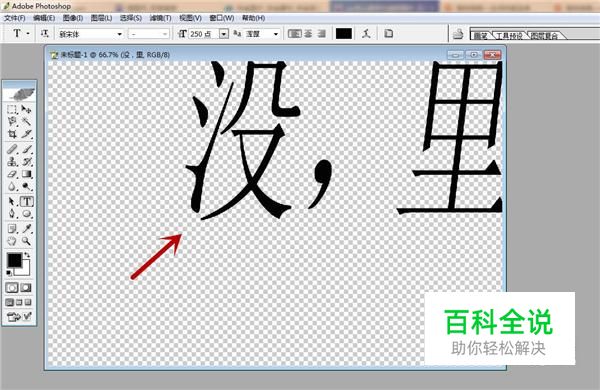Click the Create Warped Text icon
Screen dimensions: 600x390
point(366,34)
